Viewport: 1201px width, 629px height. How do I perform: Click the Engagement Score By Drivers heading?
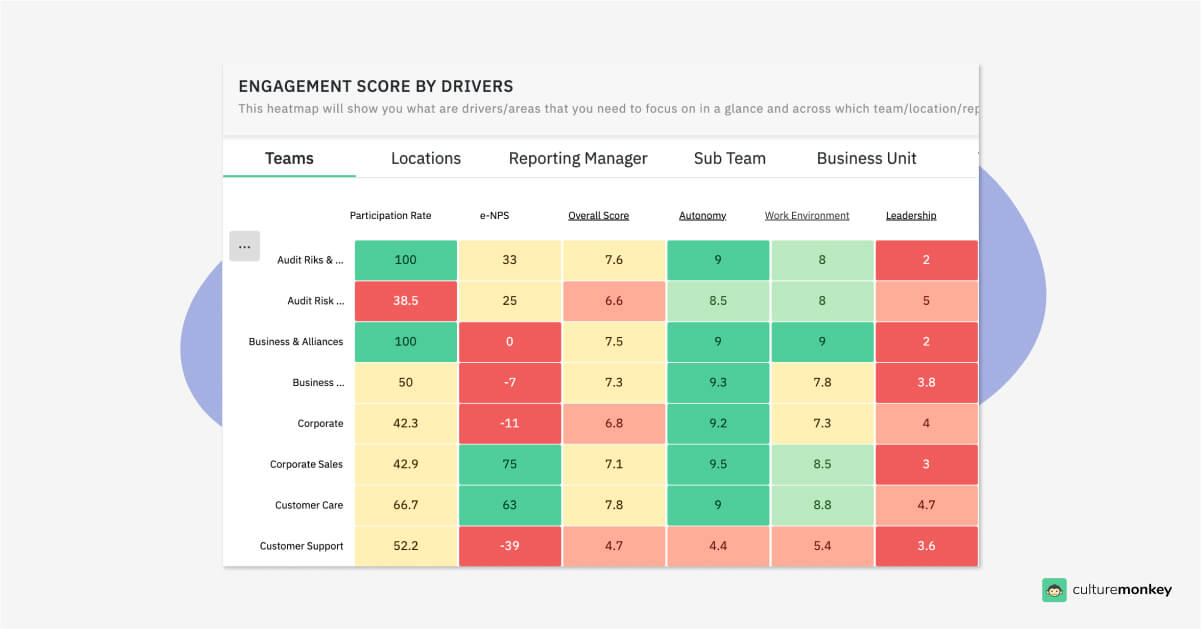click(376, 86)
